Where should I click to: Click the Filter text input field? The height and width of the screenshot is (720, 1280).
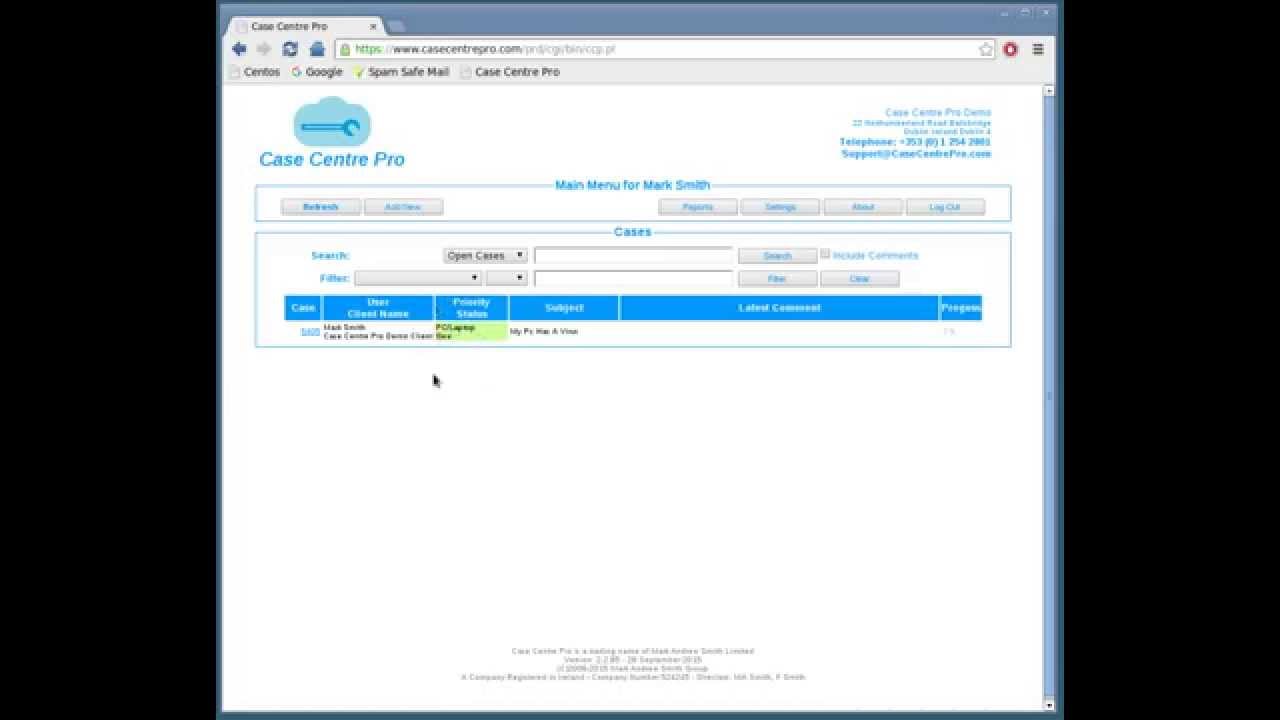click(x=633, y=278)
